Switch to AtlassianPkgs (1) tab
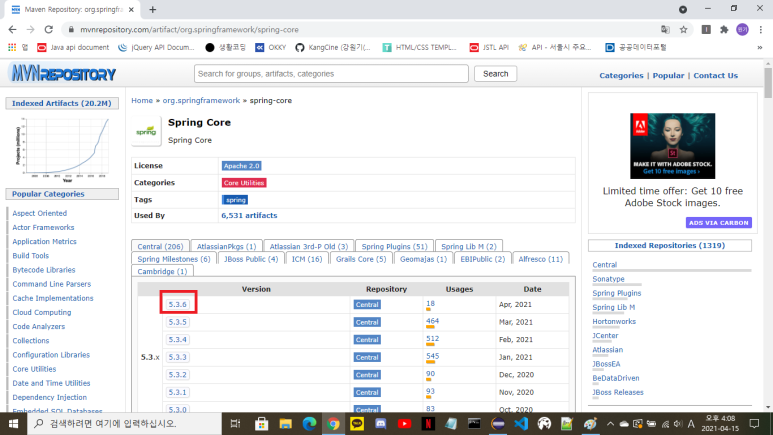Viewport: 773px width, 435px height. 226,246
